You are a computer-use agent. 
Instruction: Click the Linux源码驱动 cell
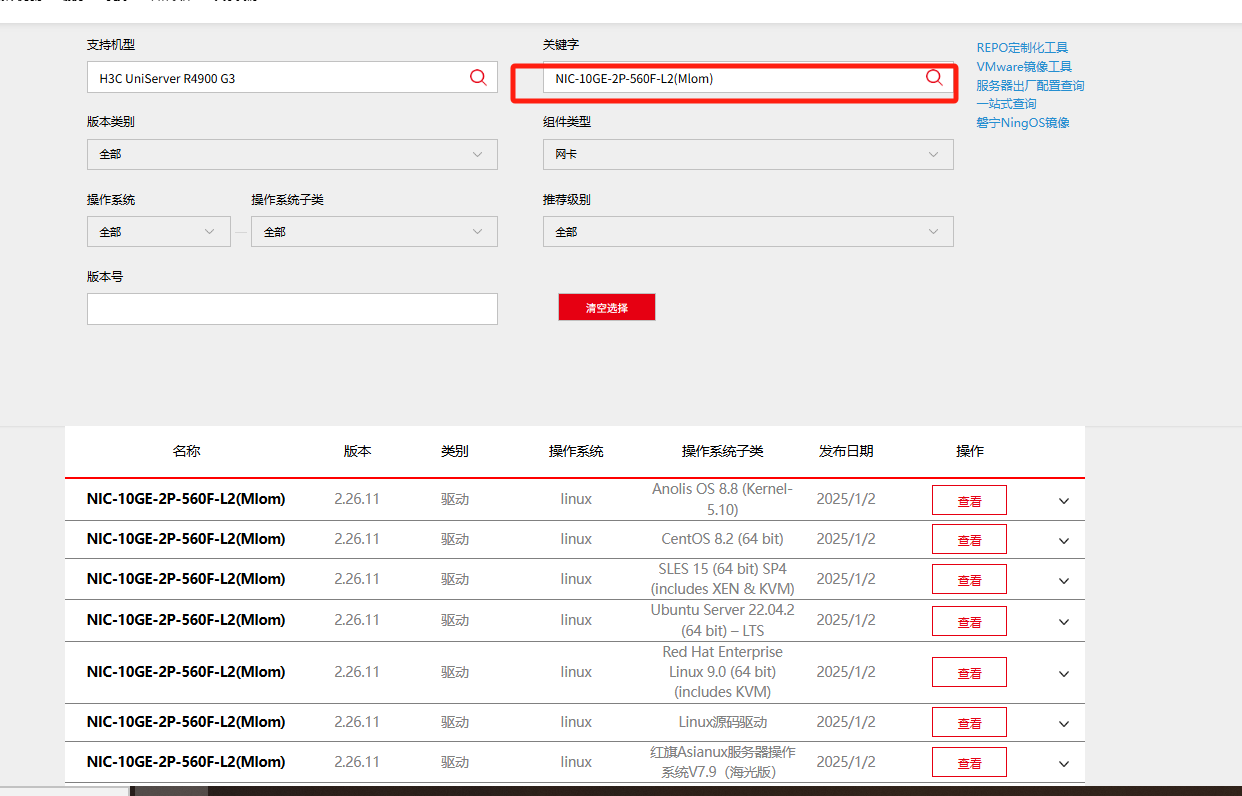(723, 722)
